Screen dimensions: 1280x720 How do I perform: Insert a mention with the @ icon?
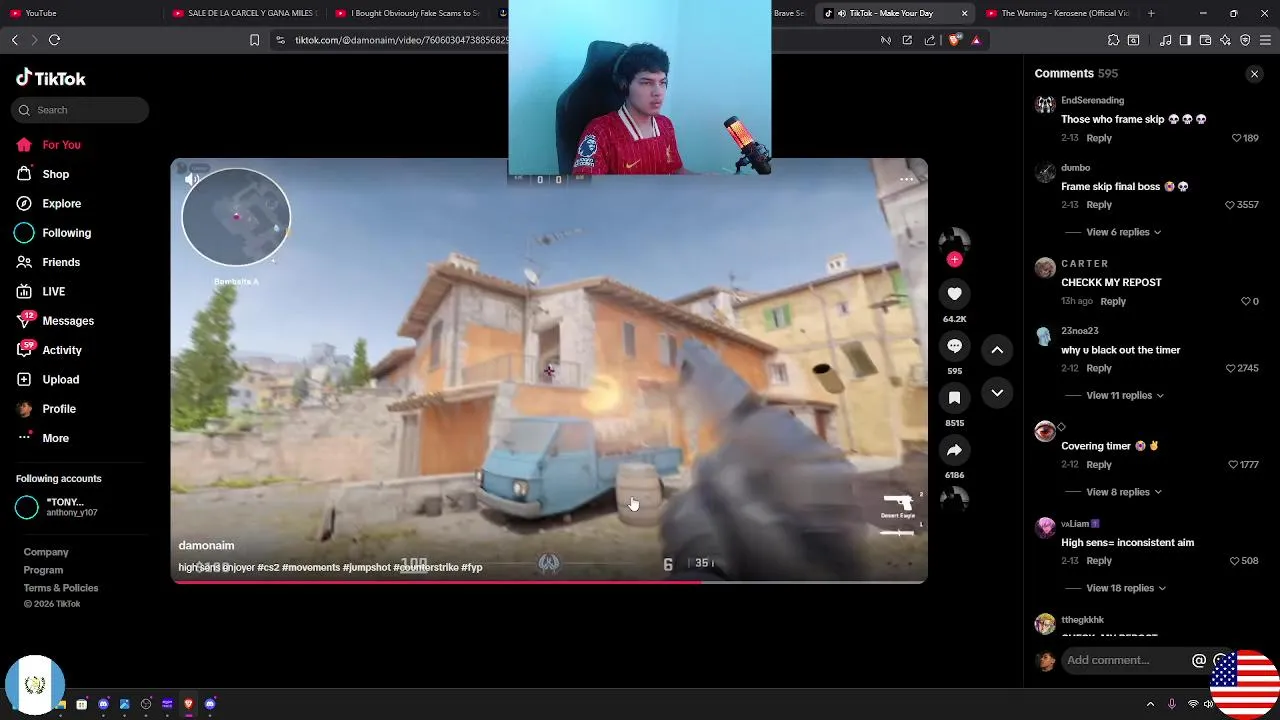click(x=1198, y=660)
